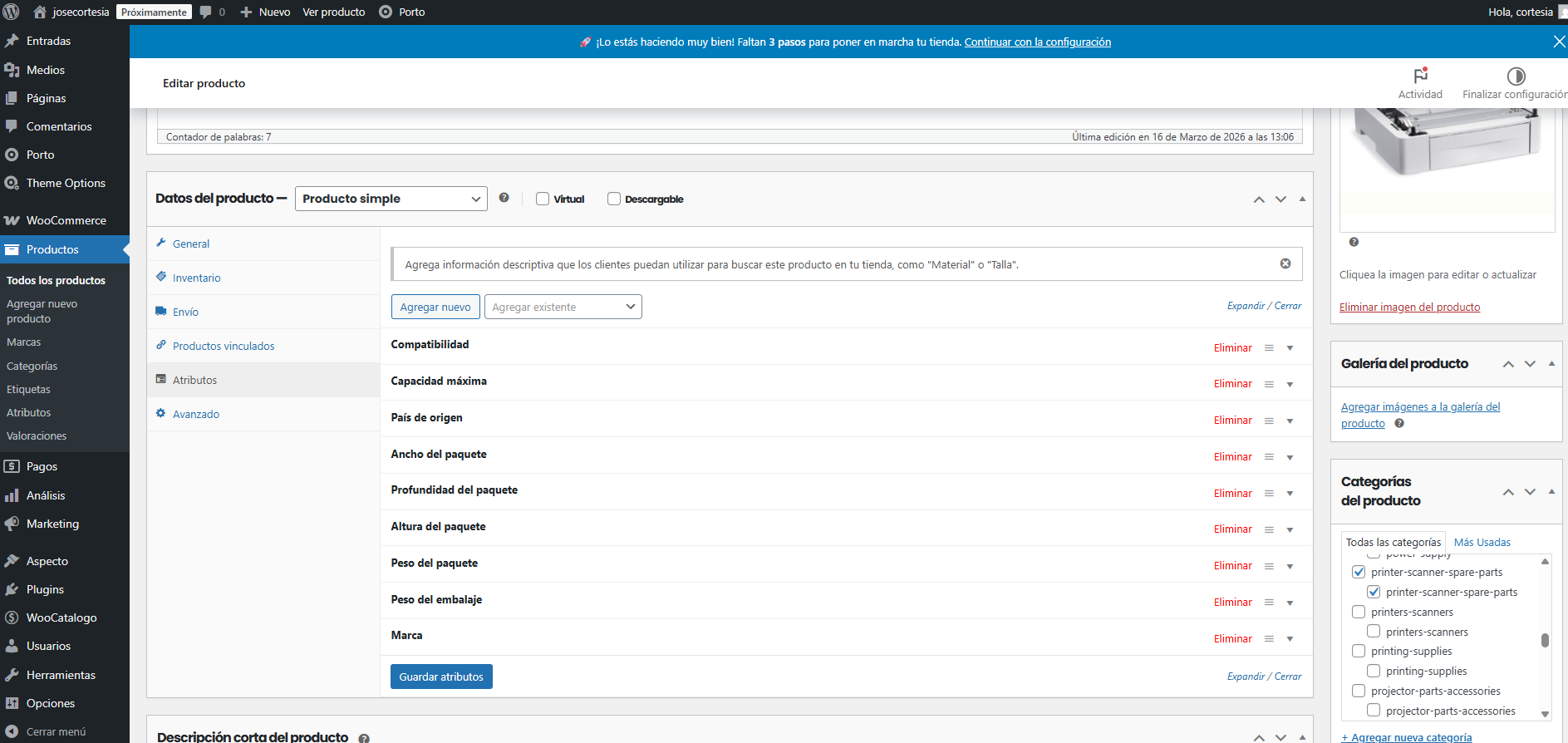Click comments bubble icon in admin bar
The height and width of the screenshot is (743, 1568).
206,12
